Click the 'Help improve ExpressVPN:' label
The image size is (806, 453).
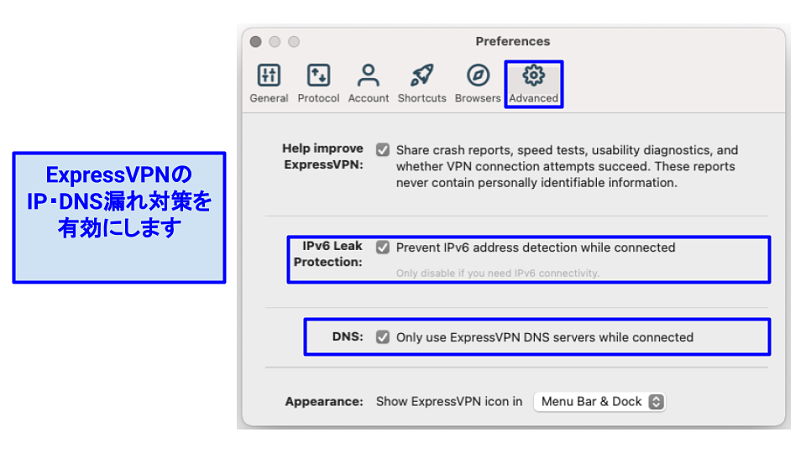coord(323,156)
